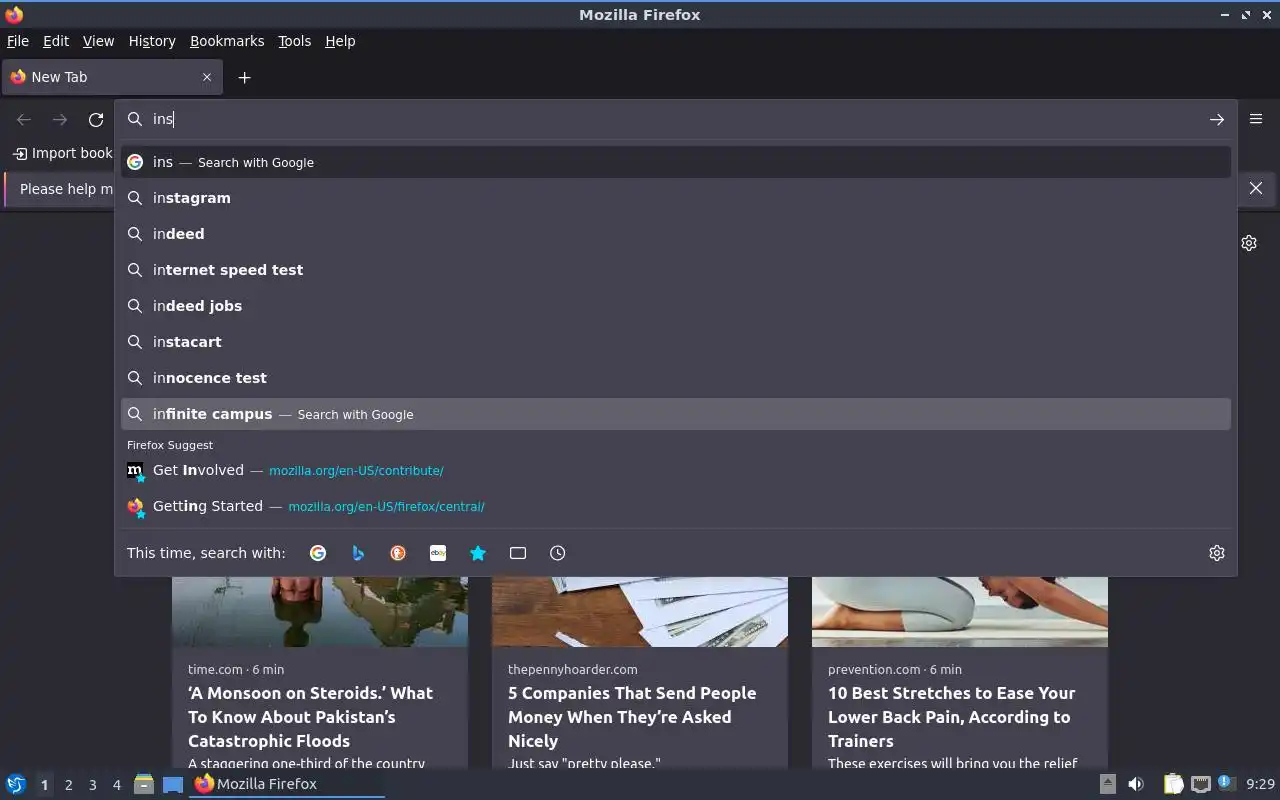
Task: Switch to workspace 3 in taskbar
Action: 92,785
